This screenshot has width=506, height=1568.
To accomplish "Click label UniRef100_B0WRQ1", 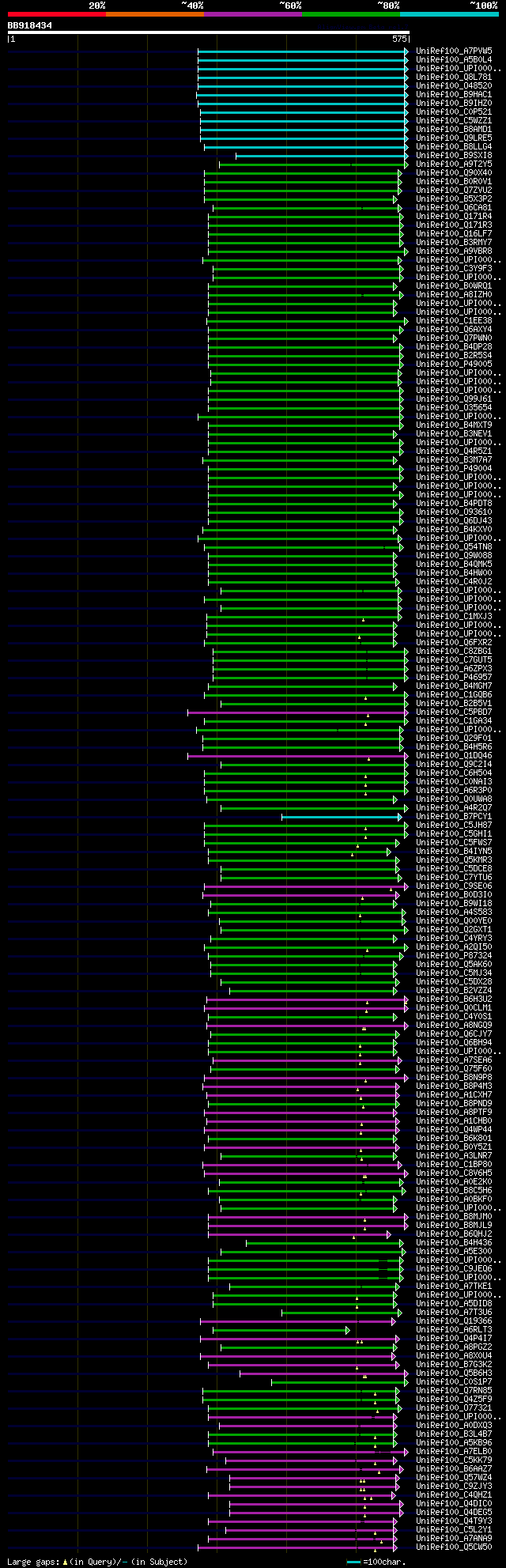I will (454, 285).
